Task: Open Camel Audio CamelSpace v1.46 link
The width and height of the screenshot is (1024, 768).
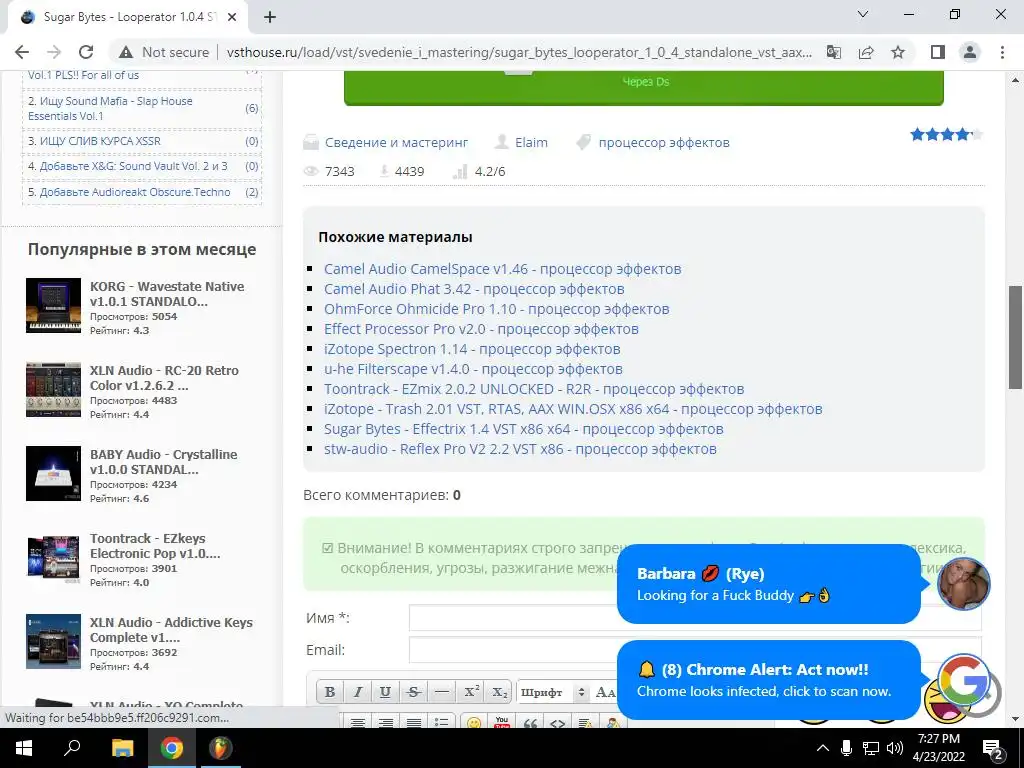Action: click(502, 269)
